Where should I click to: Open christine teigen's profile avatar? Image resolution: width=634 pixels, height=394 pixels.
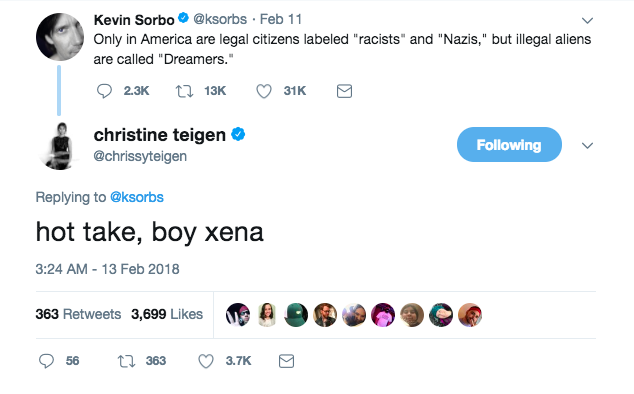59,146
